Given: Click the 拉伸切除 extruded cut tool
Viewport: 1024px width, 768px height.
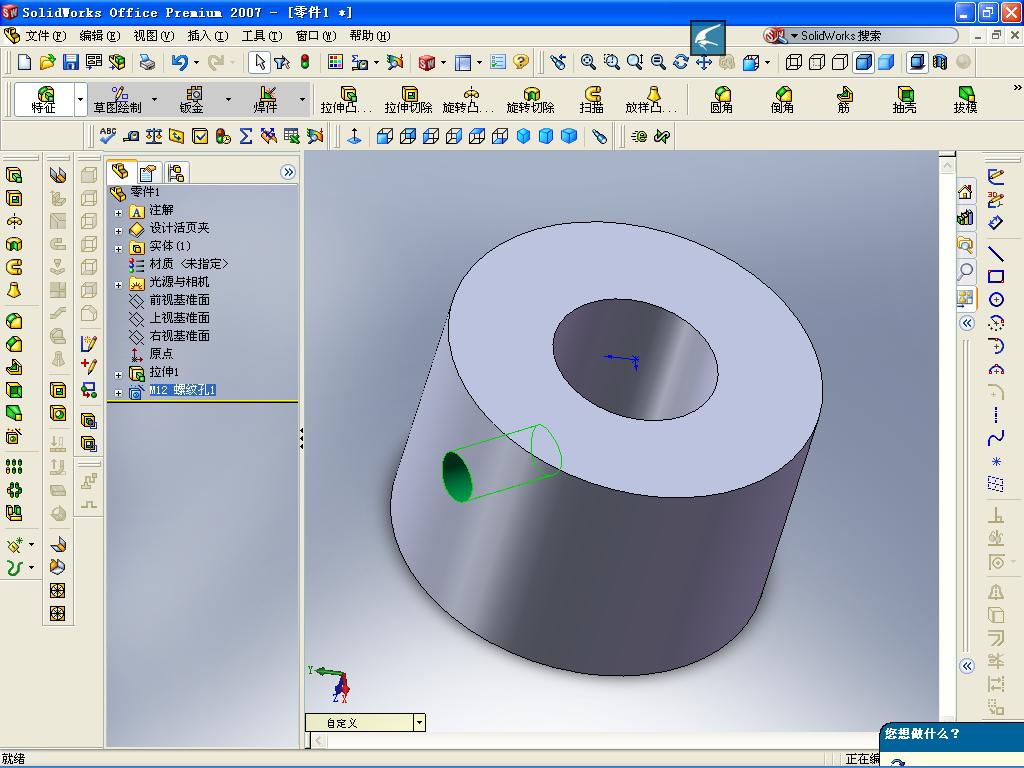Looking at the screenshot, I should (x=408, y=99).
